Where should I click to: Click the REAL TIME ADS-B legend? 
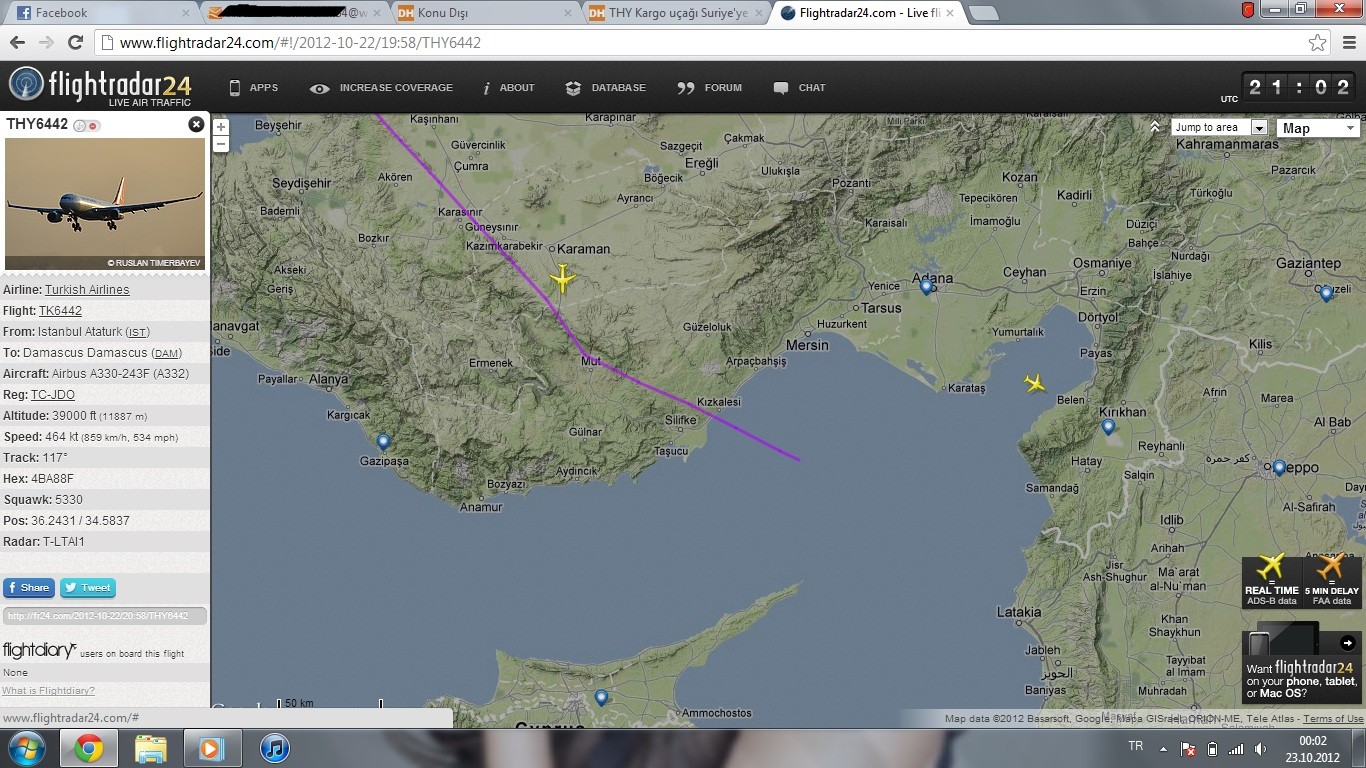click(1272, 581)
